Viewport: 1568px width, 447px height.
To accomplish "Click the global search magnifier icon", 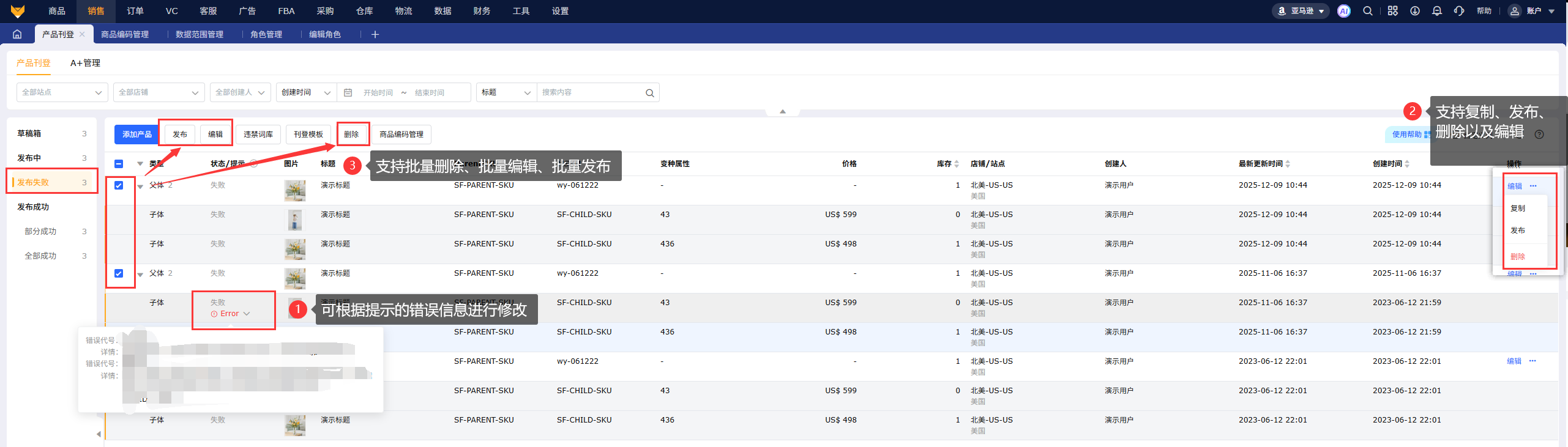I will (x=1367, y=11).
